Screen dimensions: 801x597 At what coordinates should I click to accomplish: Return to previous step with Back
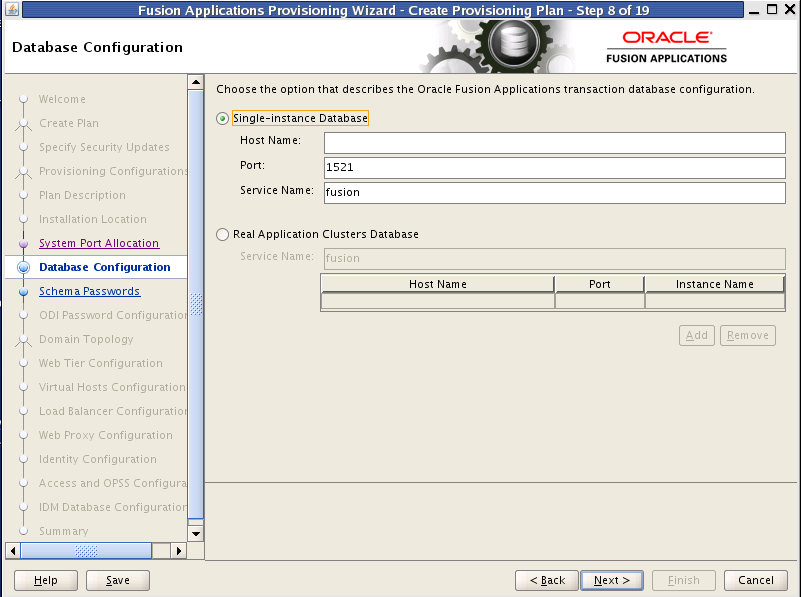coord(547,580)
